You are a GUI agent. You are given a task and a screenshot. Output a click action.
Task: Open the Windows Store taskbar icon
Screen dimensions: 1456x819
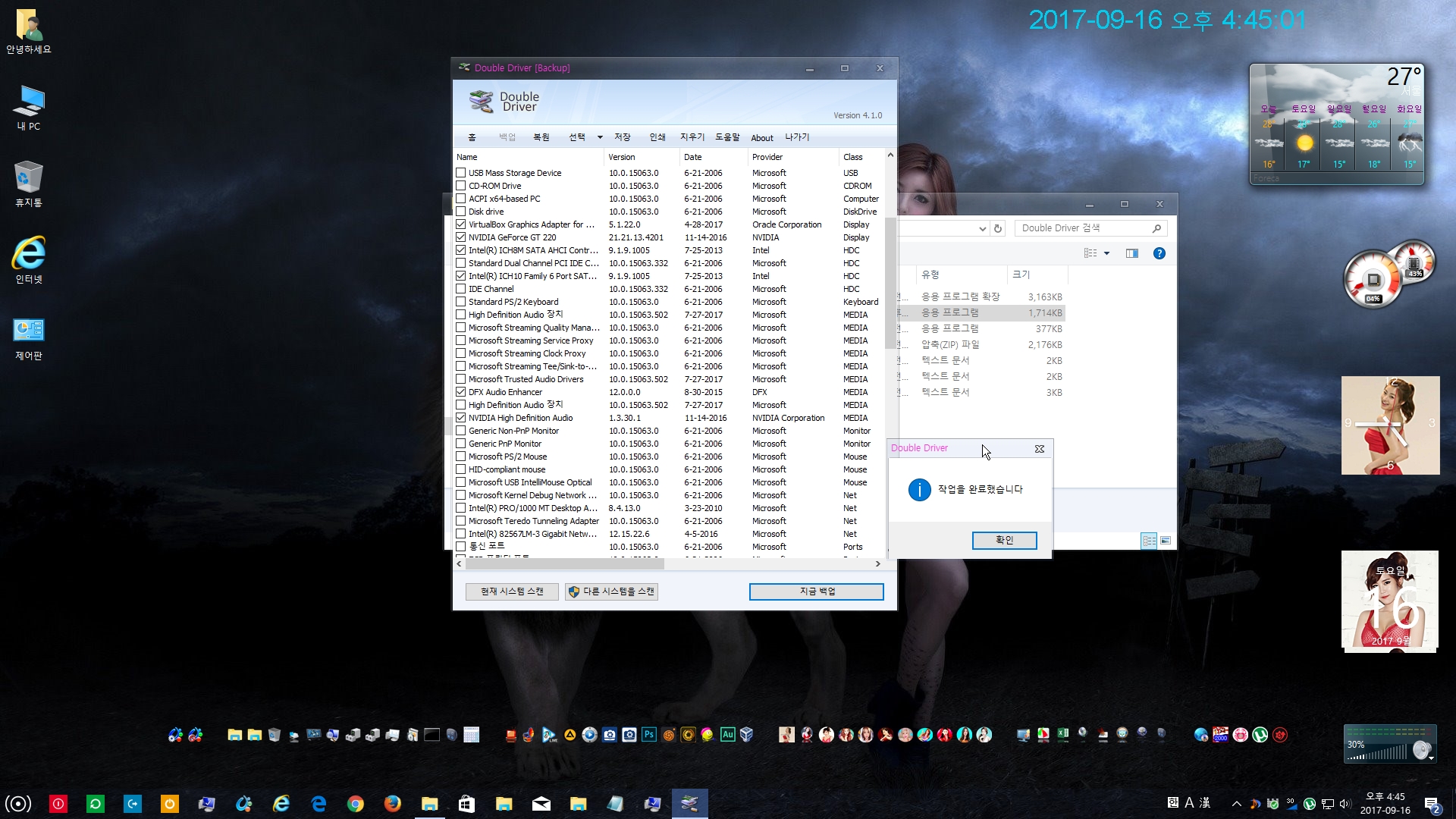(466, 804)
